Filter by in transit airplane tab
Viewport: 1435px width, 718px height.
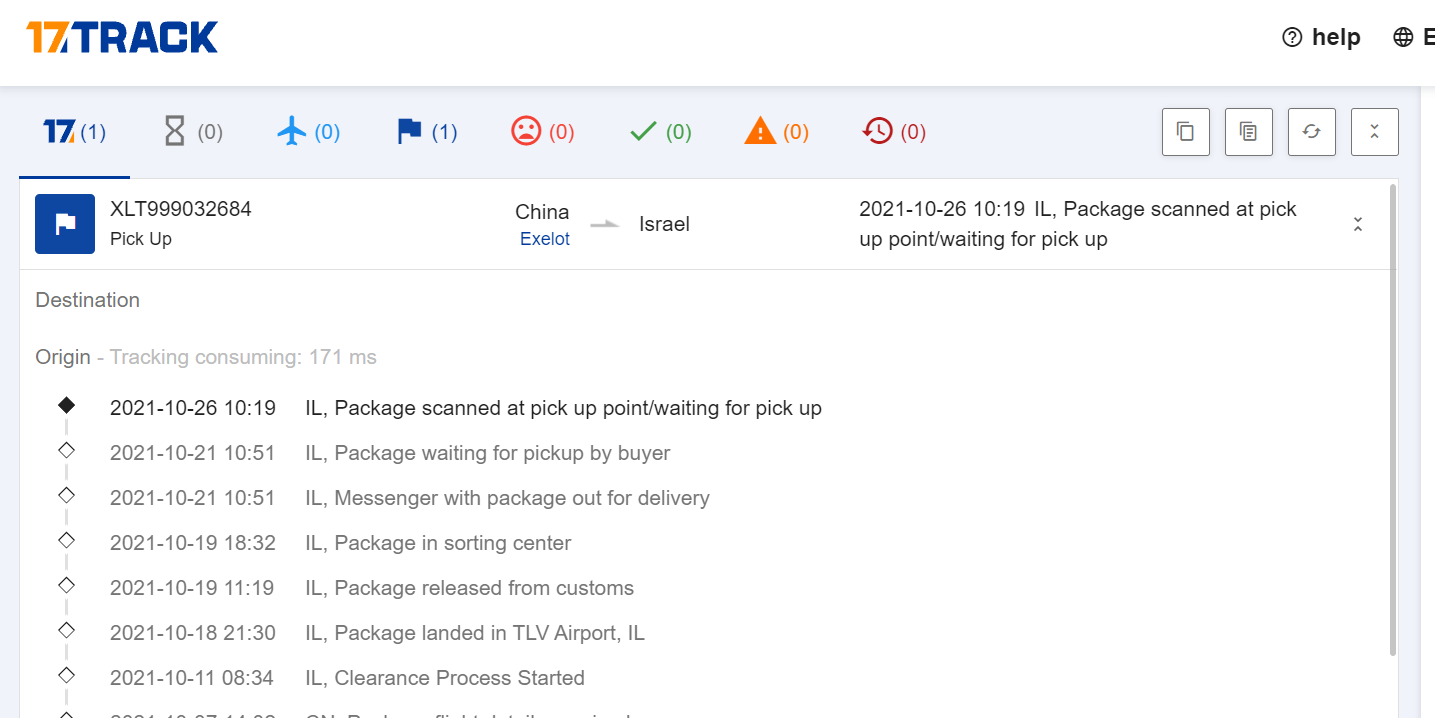[x=309, y=132]
